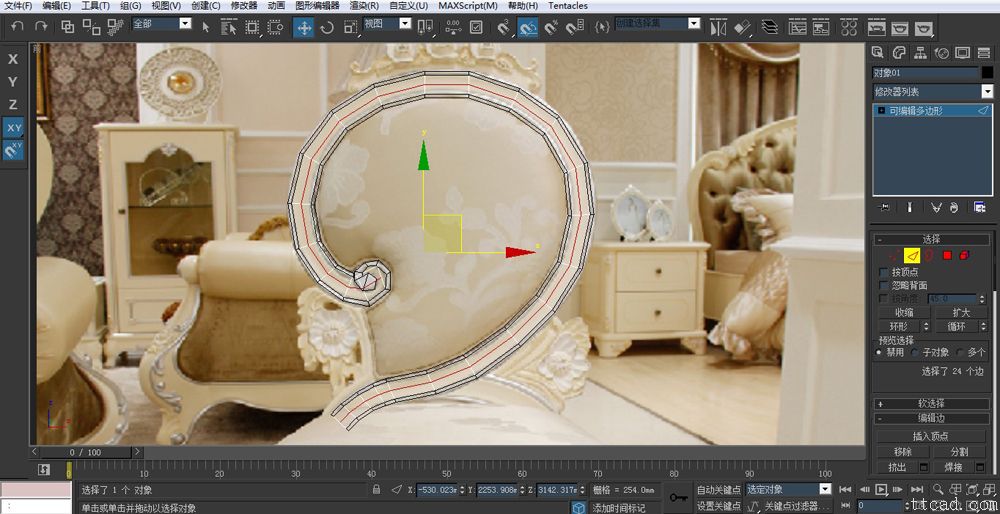Click the object color swatch beside 对象01
Image resolution: width=1000 pixels, height=514 pixels.
(987, 73)
